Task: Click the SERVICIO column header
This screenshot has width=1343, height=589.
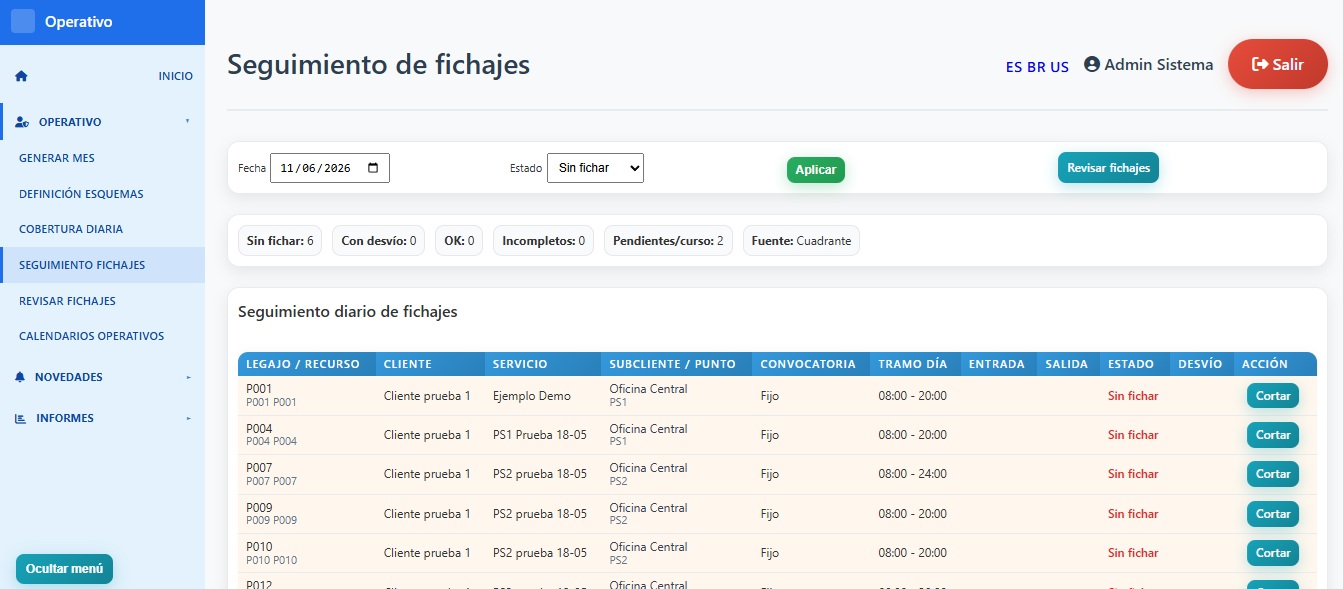Action: (x=543, y=364)
